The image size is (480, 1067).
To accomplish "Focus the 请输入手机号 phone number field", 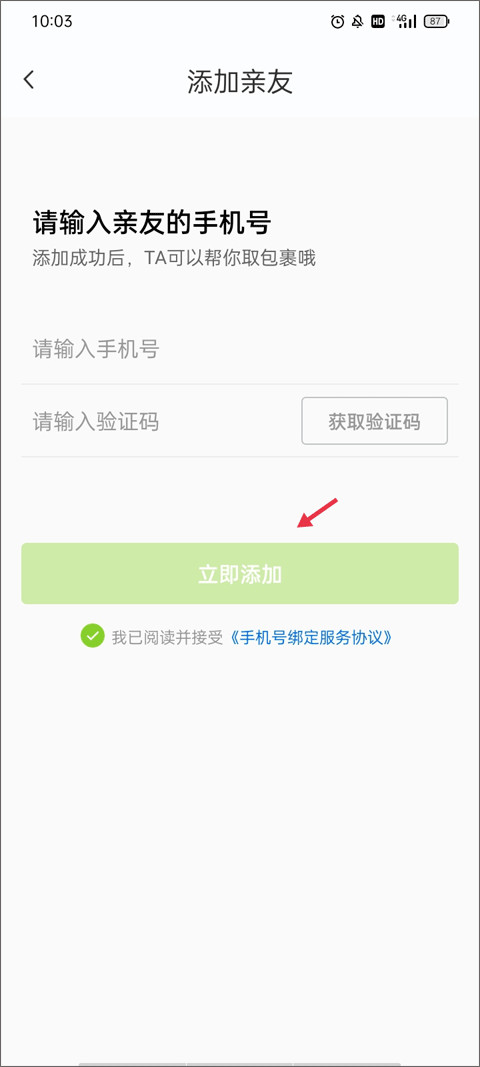I will click(x=240, y=350).
